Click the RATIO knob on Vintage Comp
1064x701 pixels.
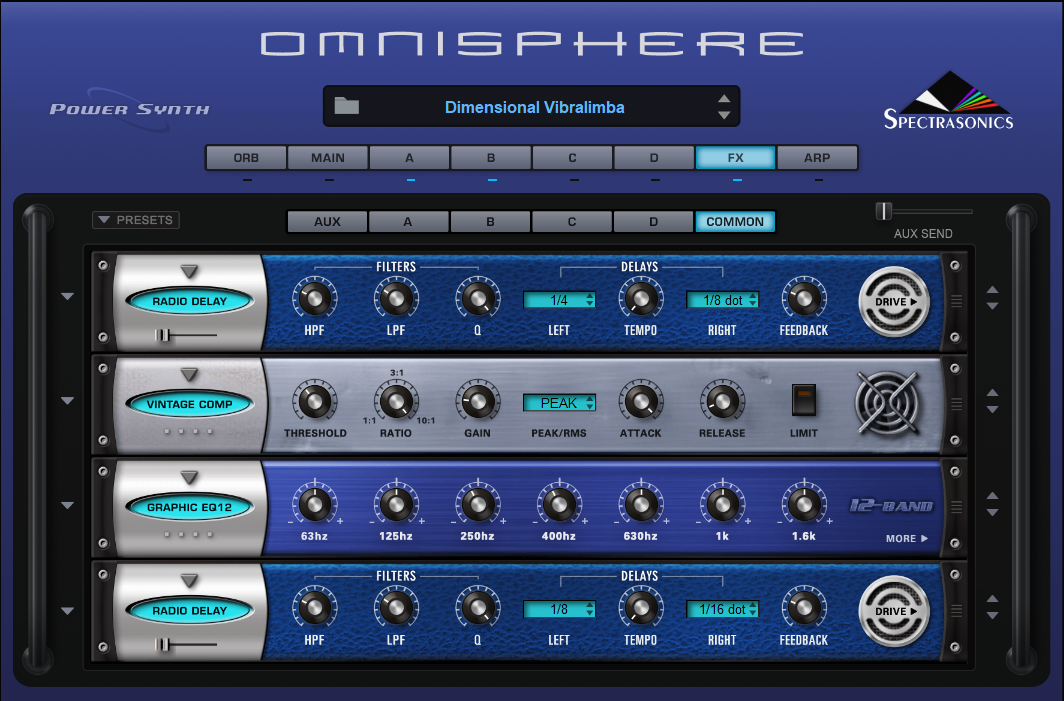click(x=396, y=401)
